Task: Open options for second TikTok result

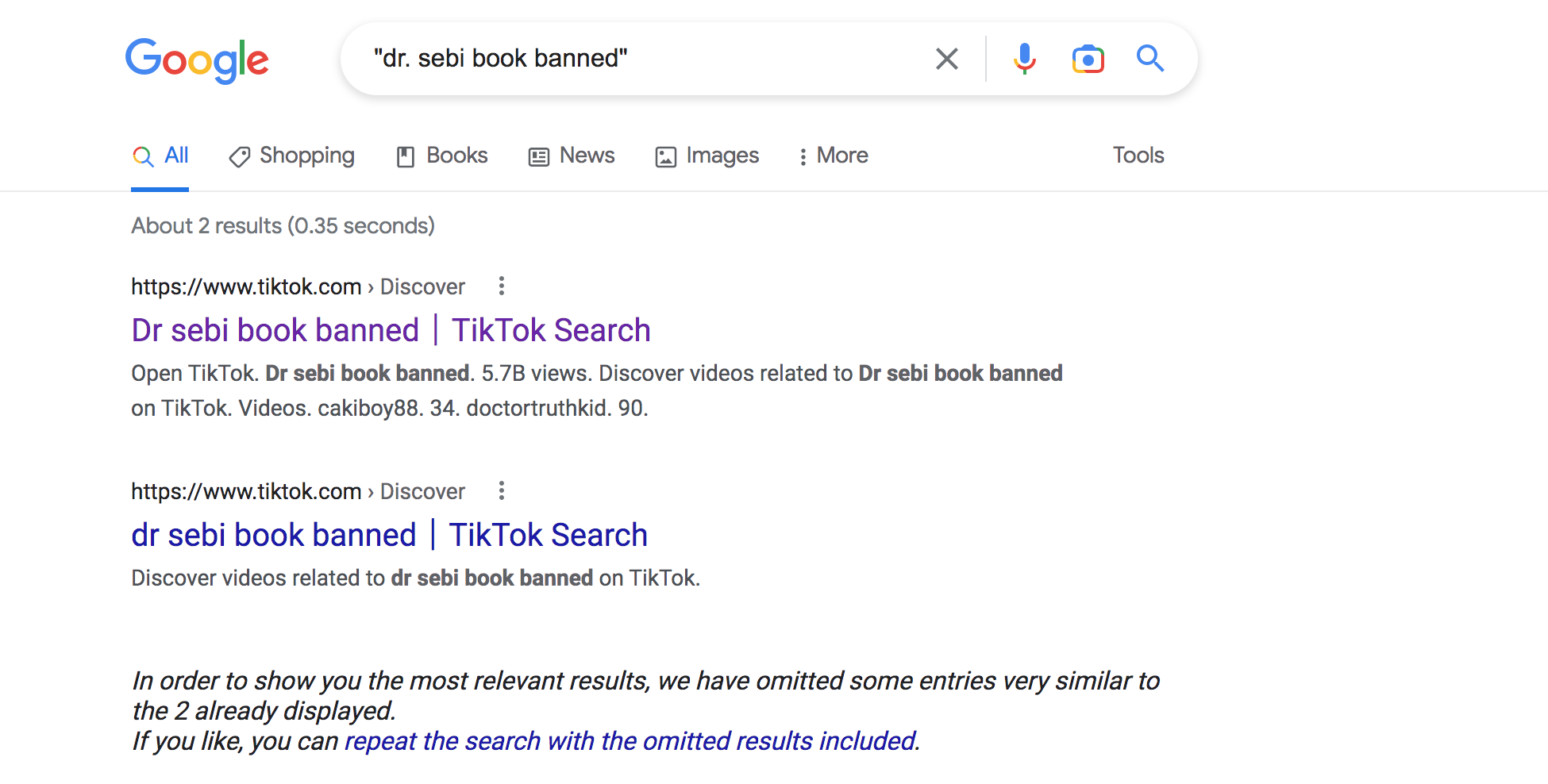Action: tap(501, 490)
